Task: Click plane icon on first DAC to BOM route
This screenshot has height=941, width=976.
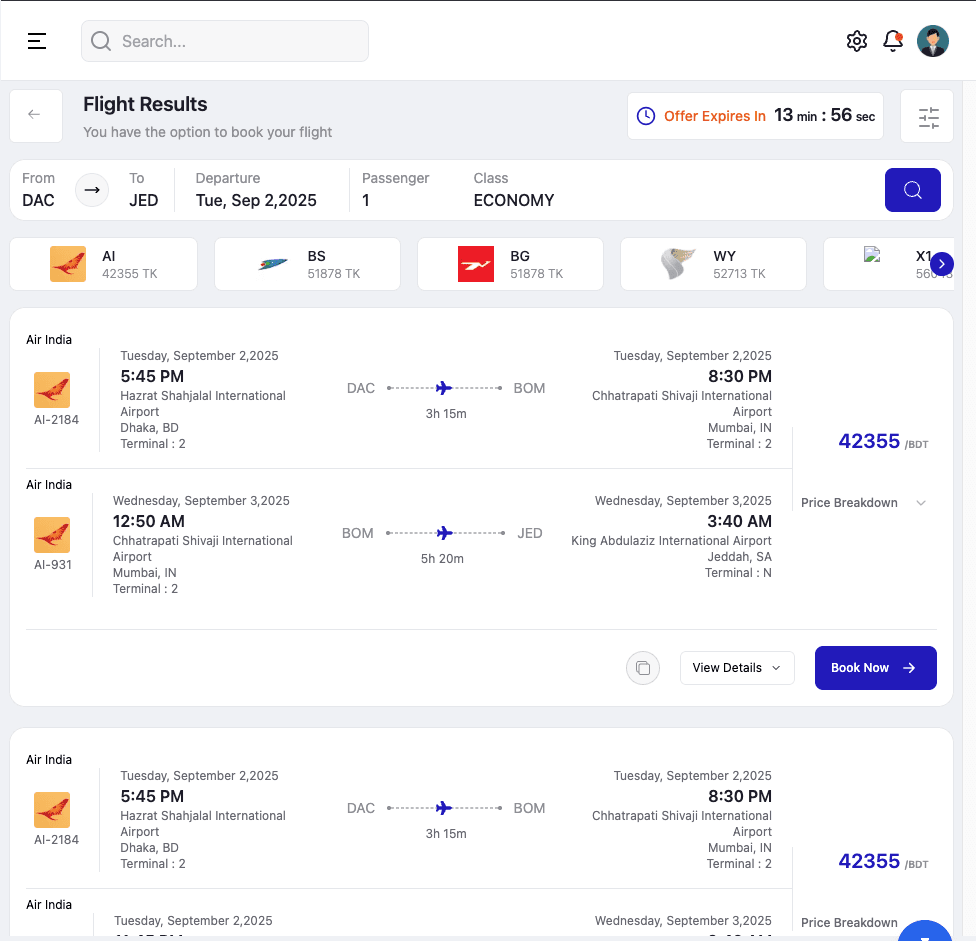Action: [444, 388]
